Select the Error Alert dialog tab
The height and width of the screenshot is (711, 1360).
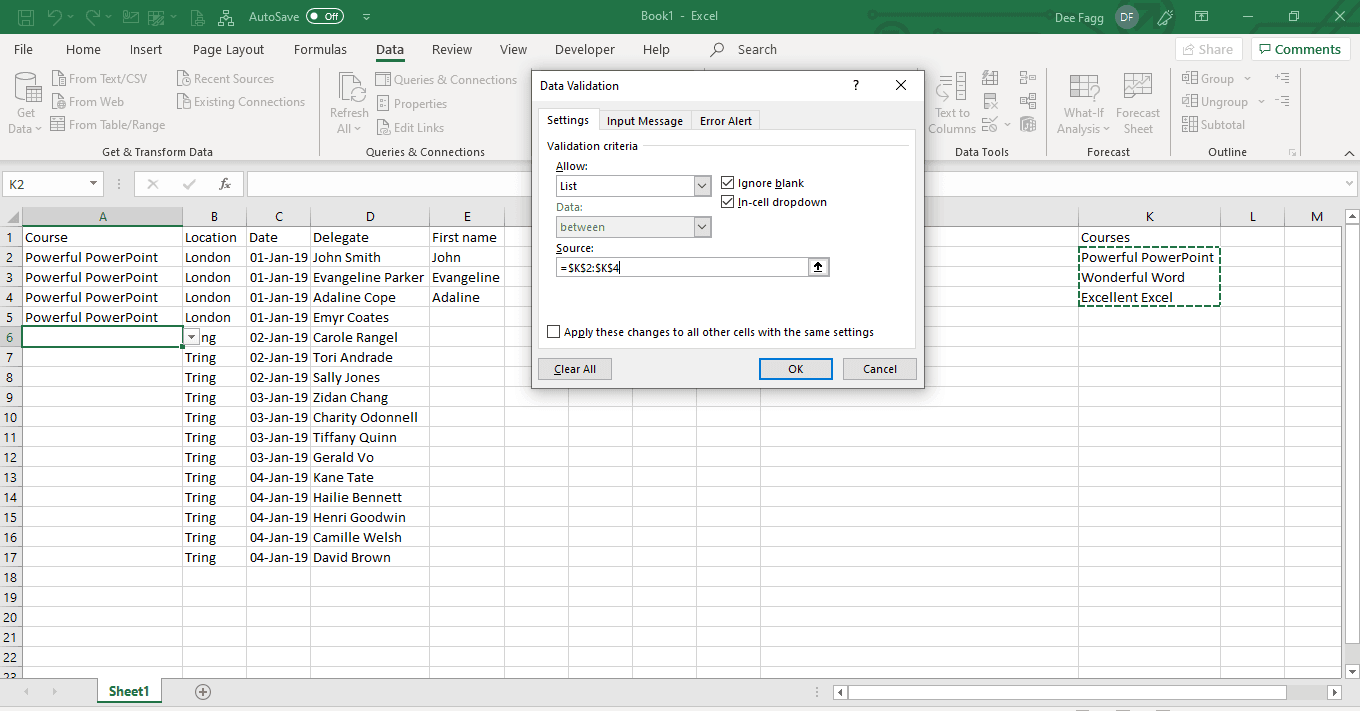pos(726,120)
